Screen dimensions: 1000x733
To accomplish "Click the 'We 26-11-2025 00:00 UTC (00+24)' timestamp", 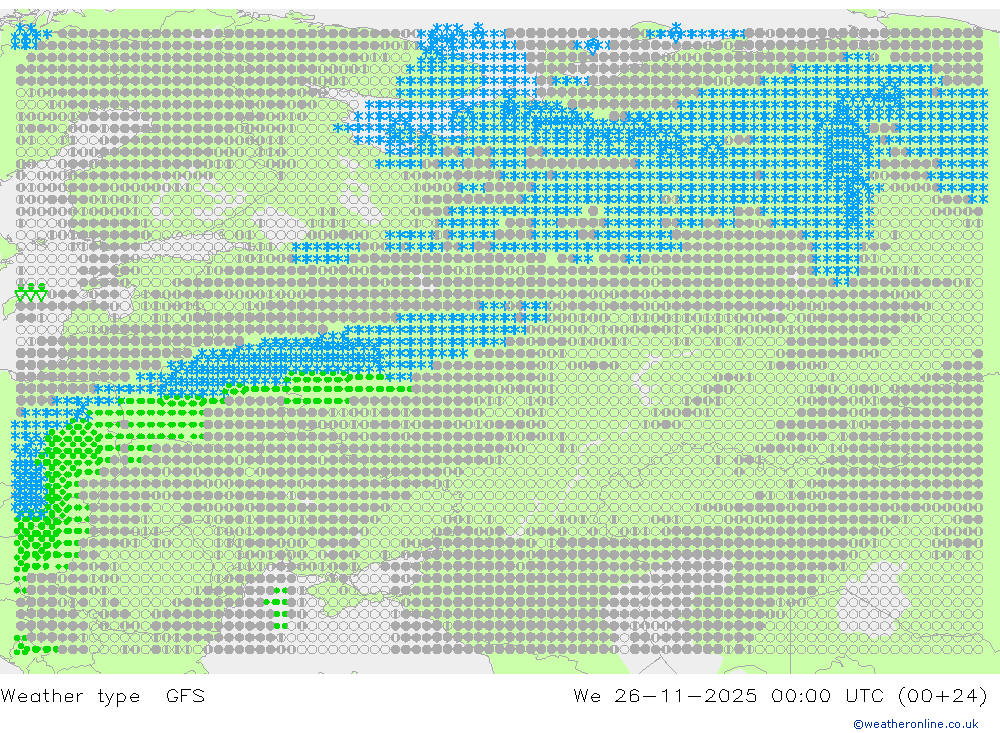I will click(780, 695).
